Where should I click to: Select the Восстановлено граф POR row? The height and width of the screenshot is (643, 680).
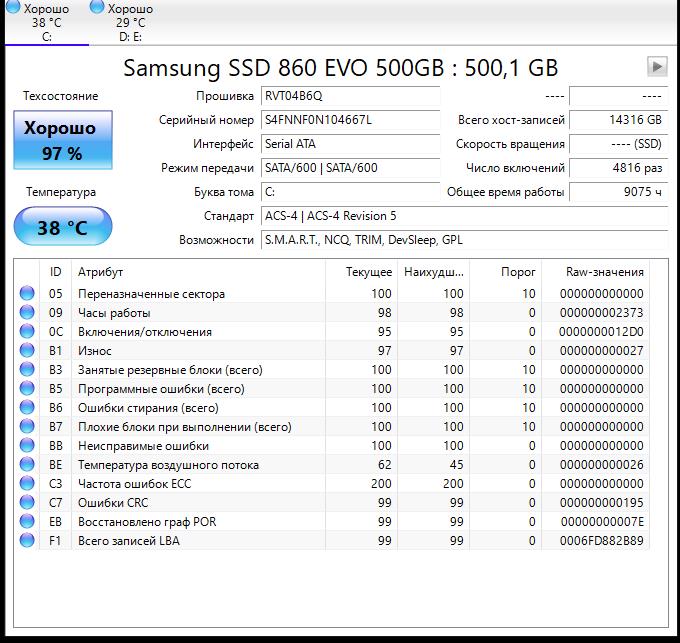(x=332, y=522)
